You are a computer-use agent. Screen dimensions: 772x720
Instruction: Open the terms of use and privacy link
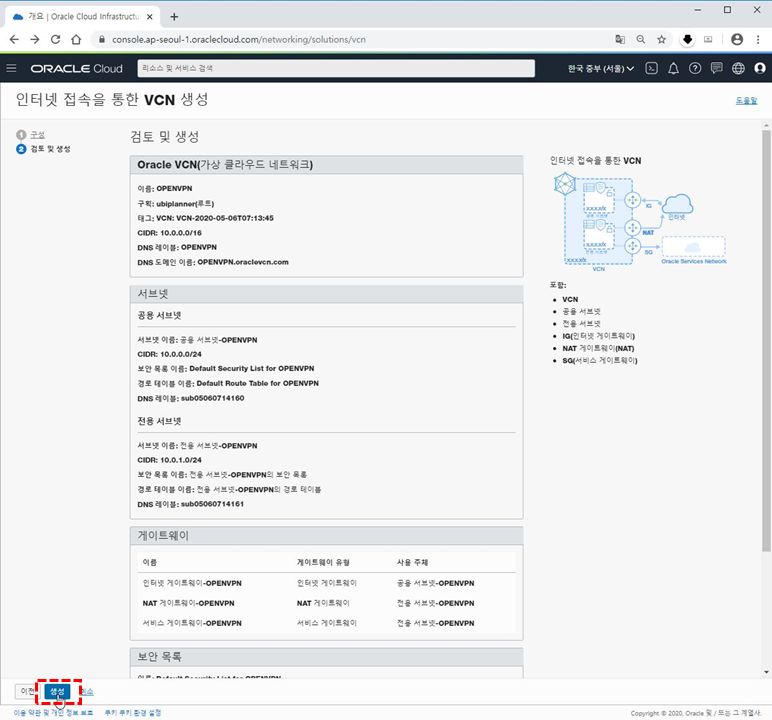(x=53, y=713)
